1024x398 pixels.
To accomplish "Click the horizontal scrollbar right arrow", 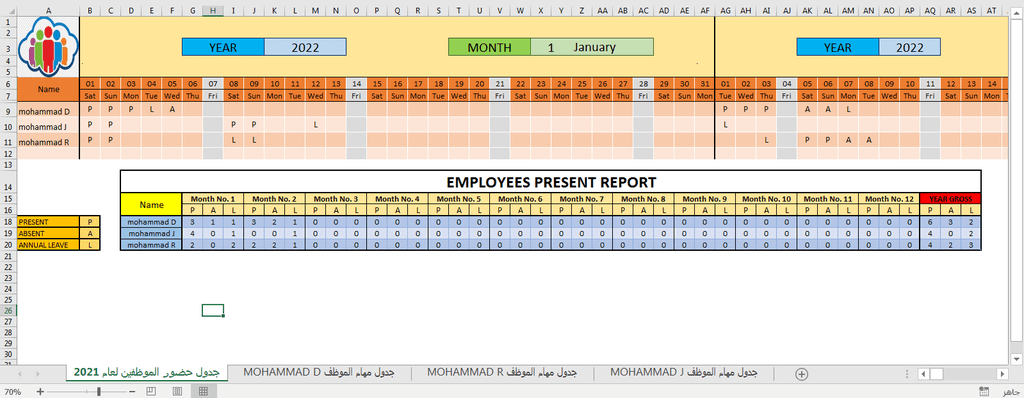I will pos(1003,374).
